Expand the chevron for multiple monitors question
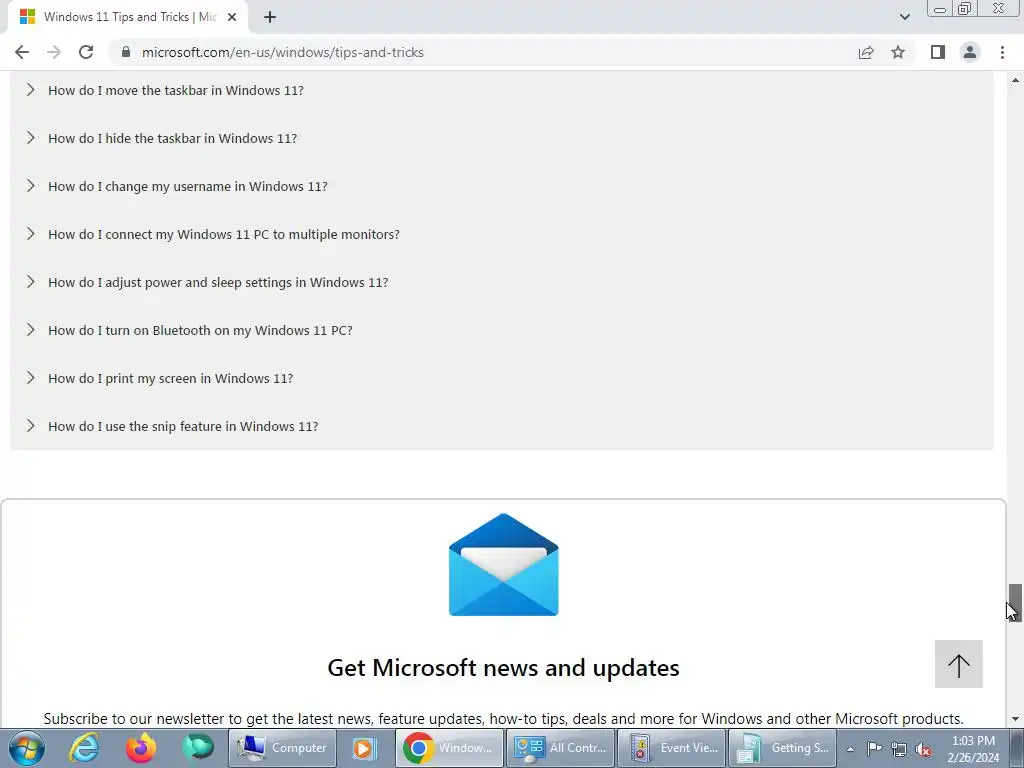 coord(31,234)
